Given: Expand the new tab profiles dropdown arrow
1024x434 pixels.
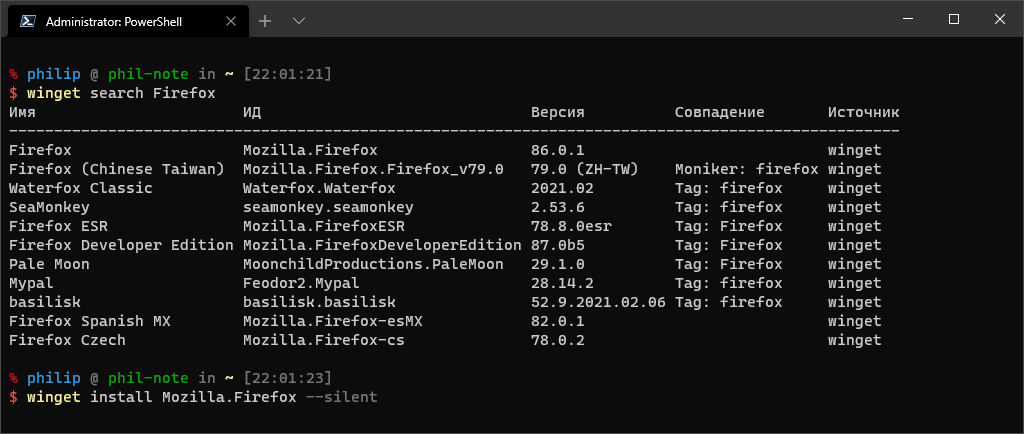Looking at the screenshot, I should click(299, 20).
